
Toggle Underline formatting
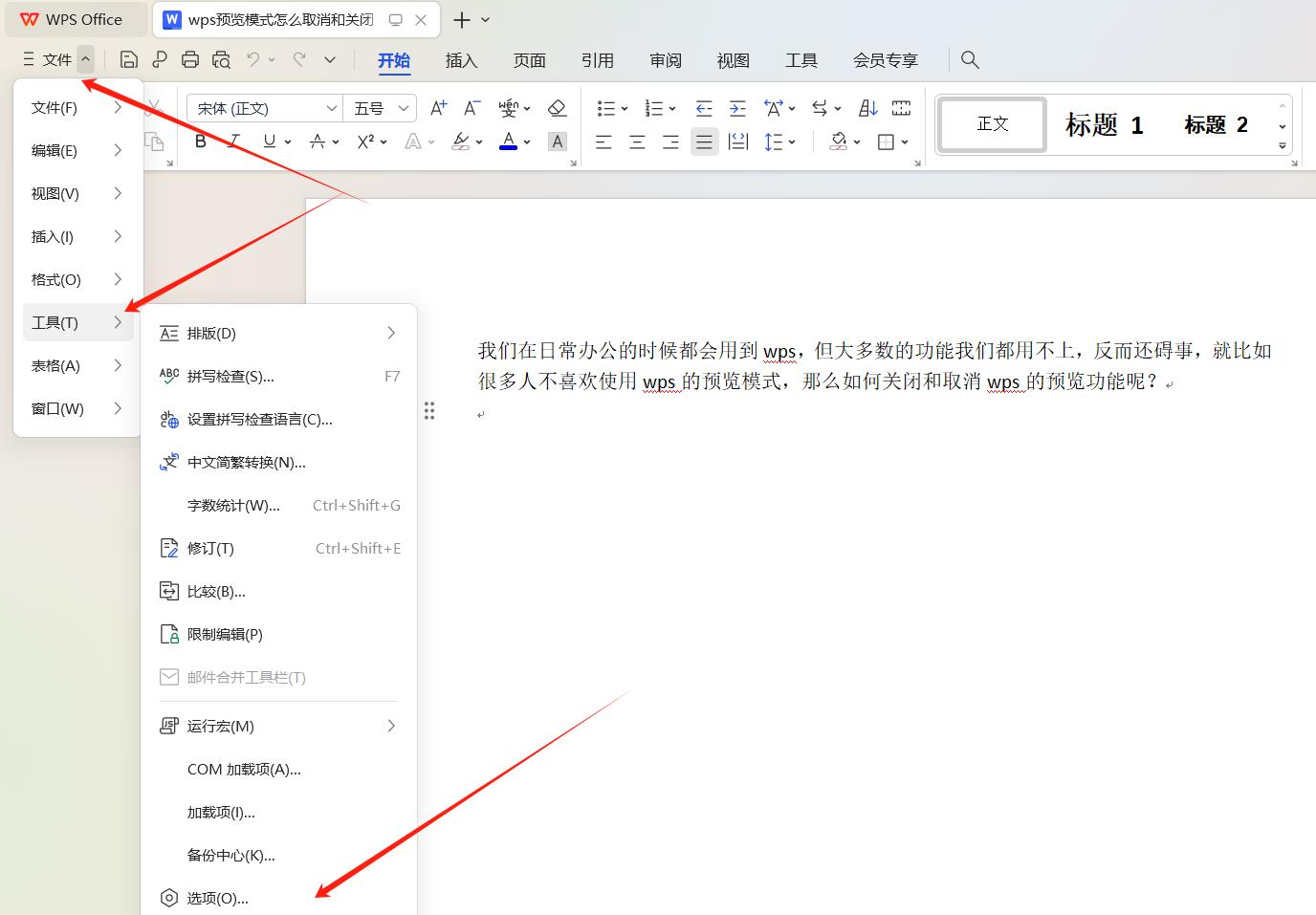[x=269, y=142]
